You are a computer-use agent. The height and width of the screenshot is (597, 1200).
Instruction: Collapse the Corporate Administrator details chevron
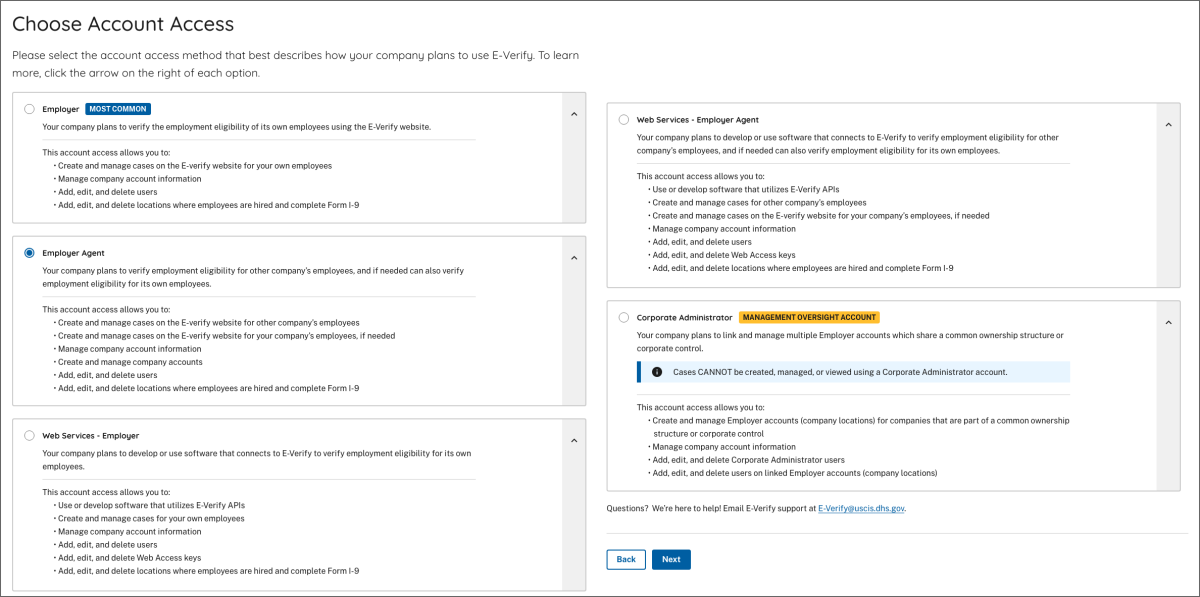tap(1168, 322)
